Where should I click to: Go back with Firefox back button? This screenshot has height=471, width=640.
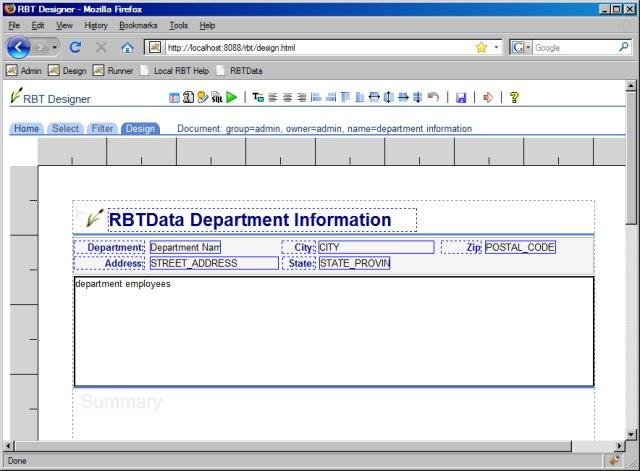tap(18, 47)
